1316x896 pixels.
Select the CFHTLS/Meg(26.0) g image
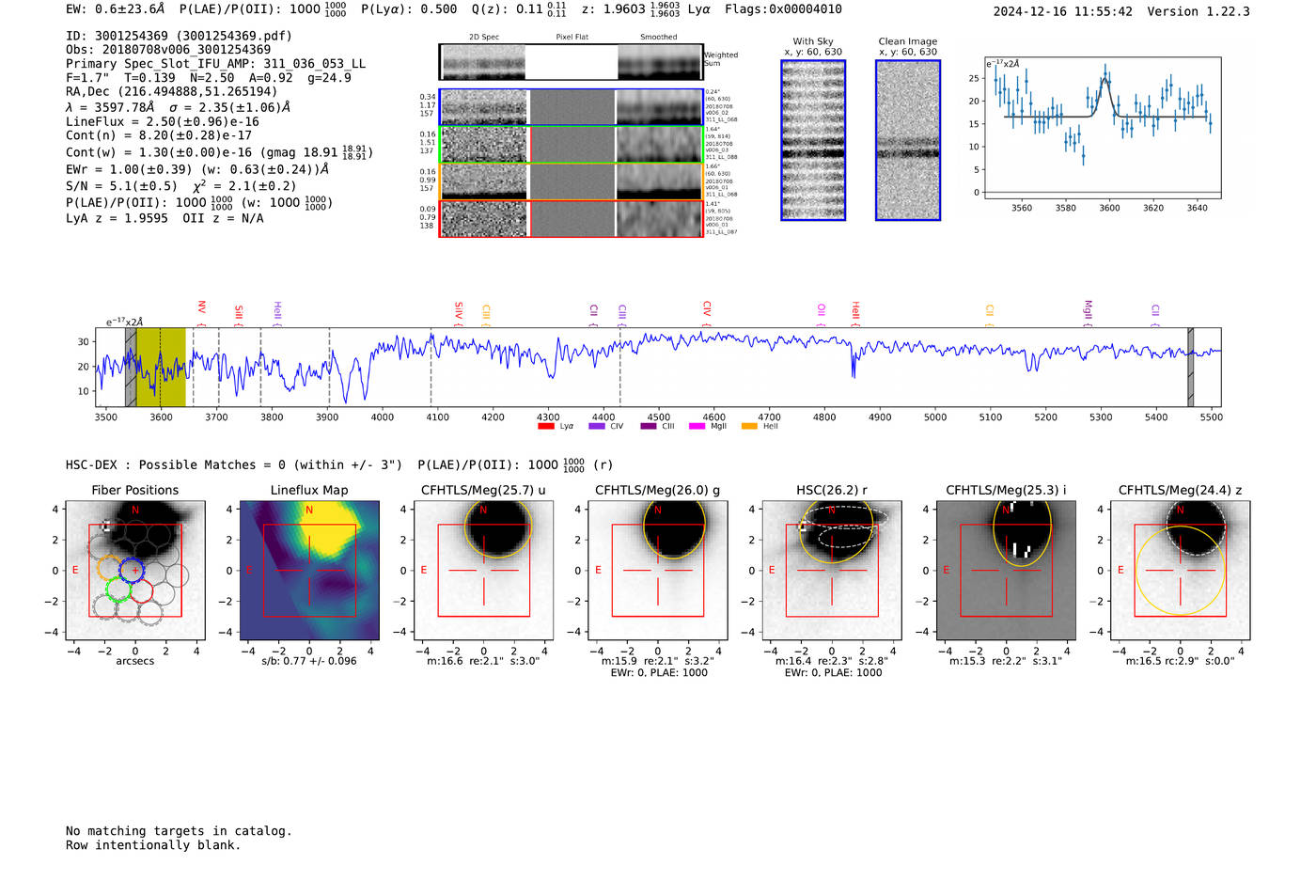tap(657, 570)
